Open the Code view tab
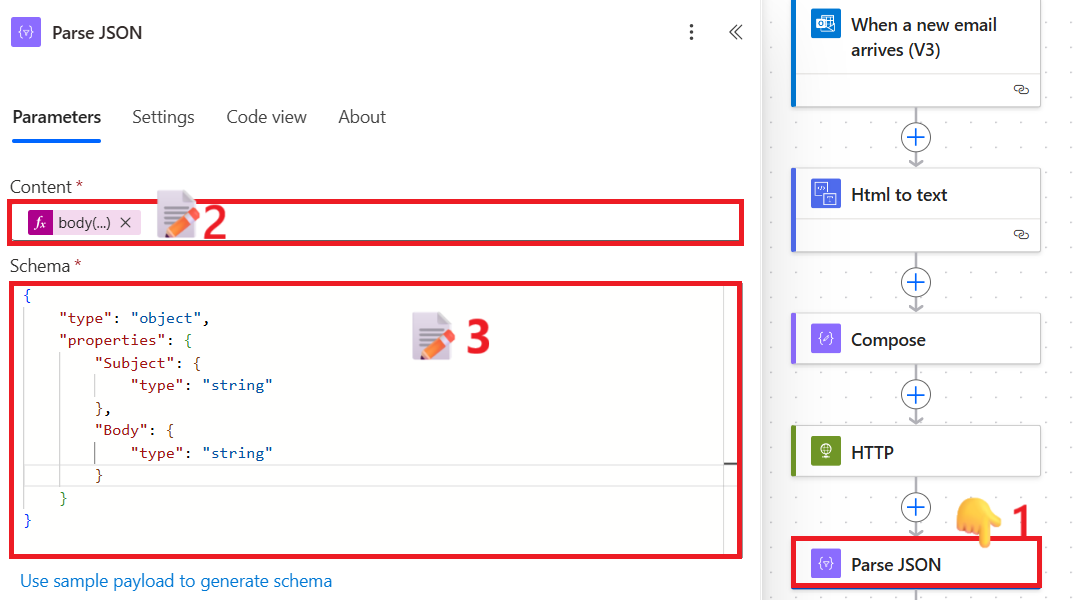Screen dimensions: 1079x600 tap(266, 117)
